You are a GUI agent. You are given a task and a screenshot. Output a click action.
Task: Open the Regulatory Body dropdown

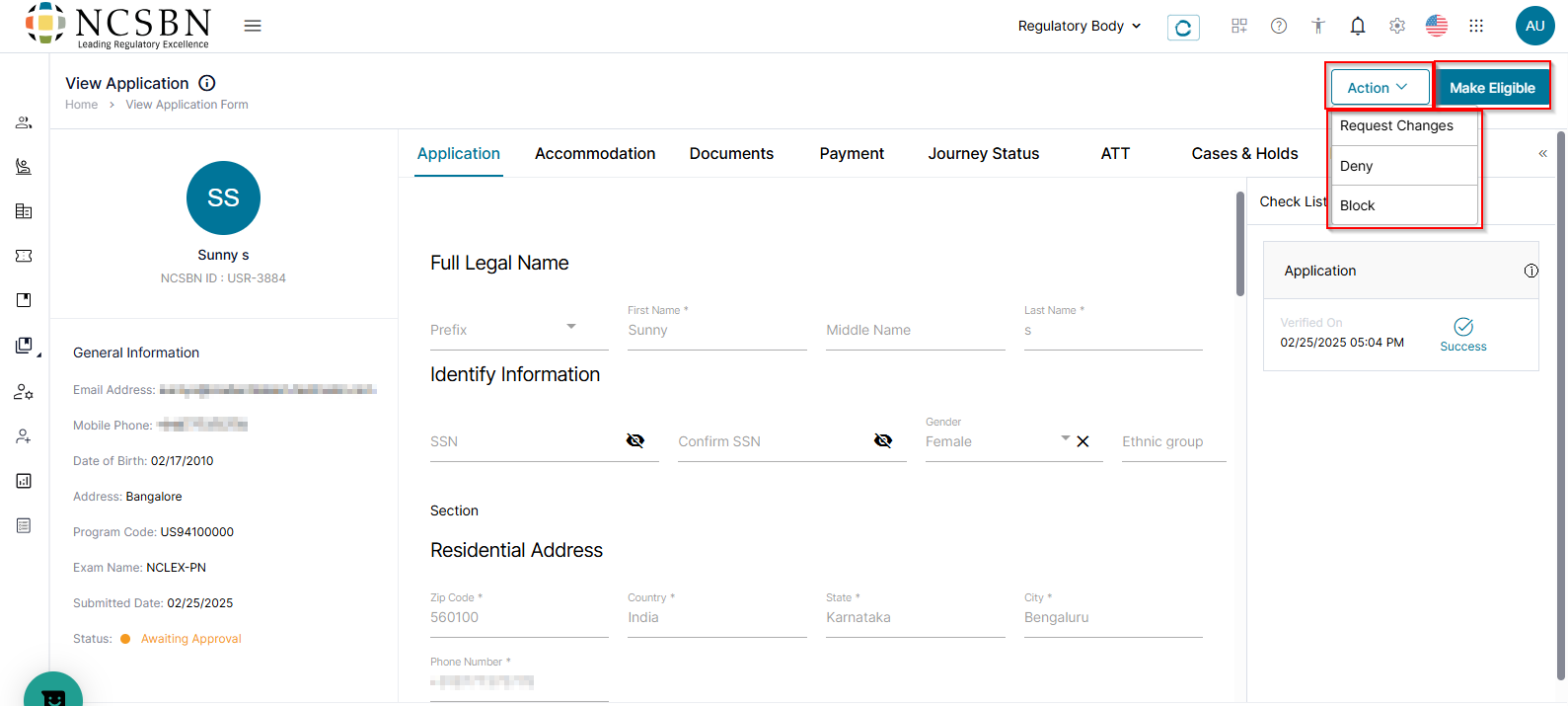(1080, 26)
